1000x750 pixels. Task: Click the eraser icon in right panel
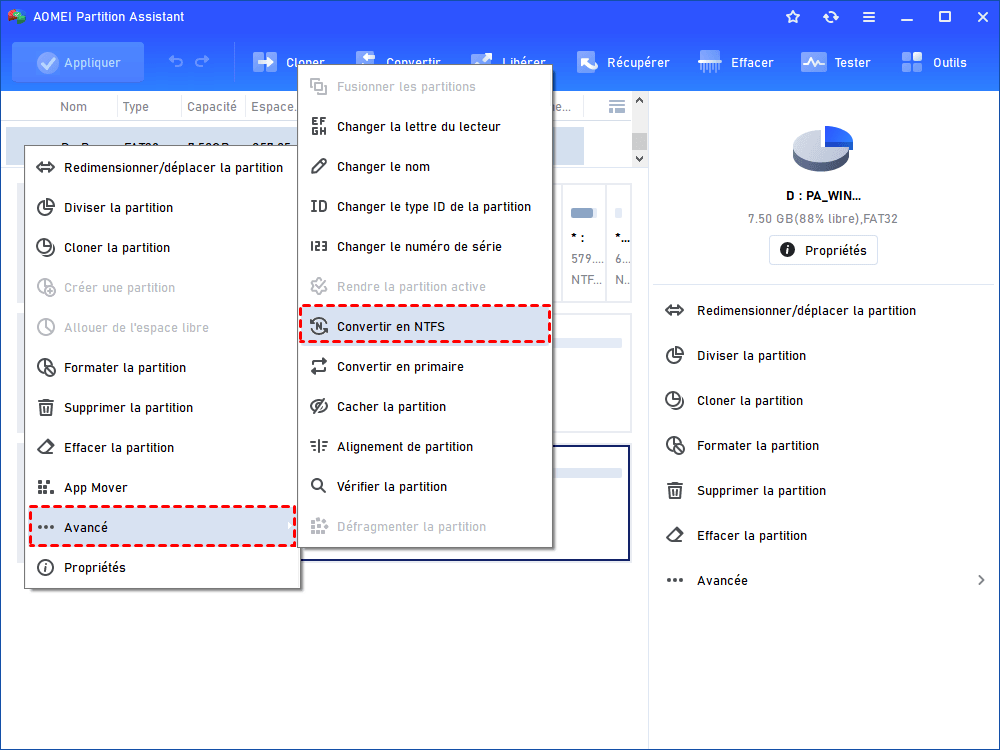click(x=675, y=535)
